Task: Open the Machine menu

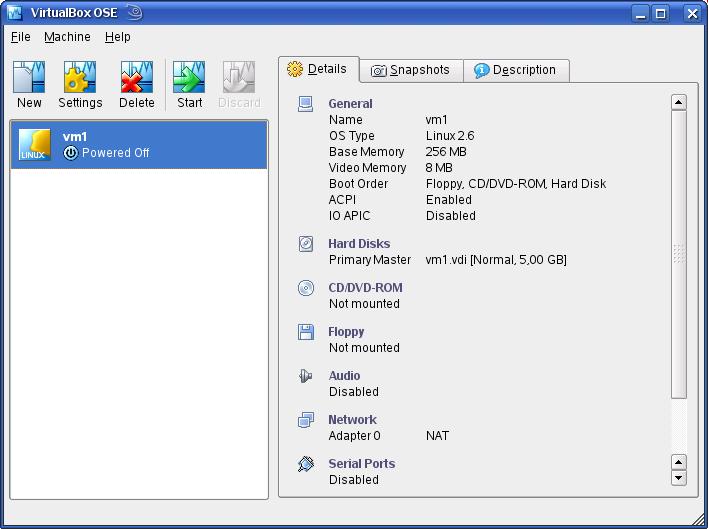Action: click(67, 37)
